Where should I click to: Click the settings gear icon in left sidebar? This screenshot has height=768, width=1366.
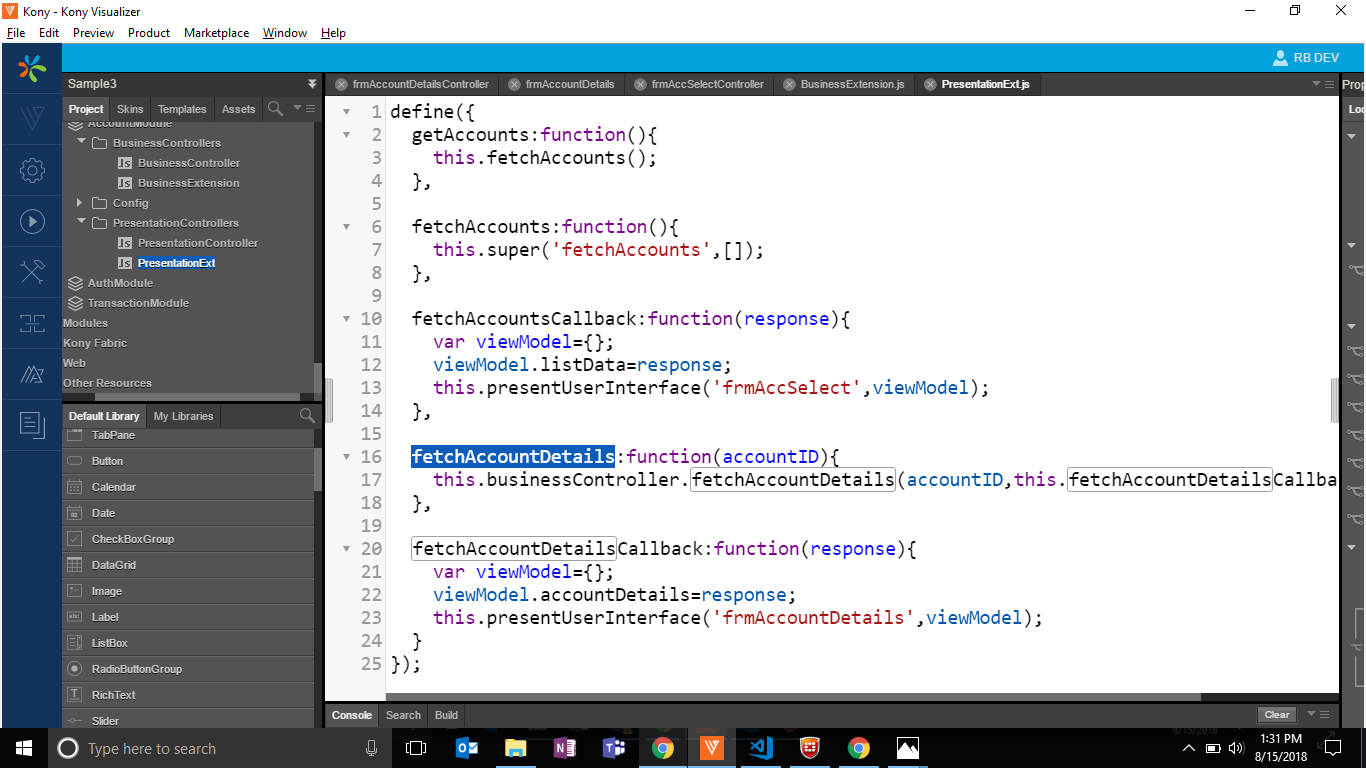[x=32, y=171]
